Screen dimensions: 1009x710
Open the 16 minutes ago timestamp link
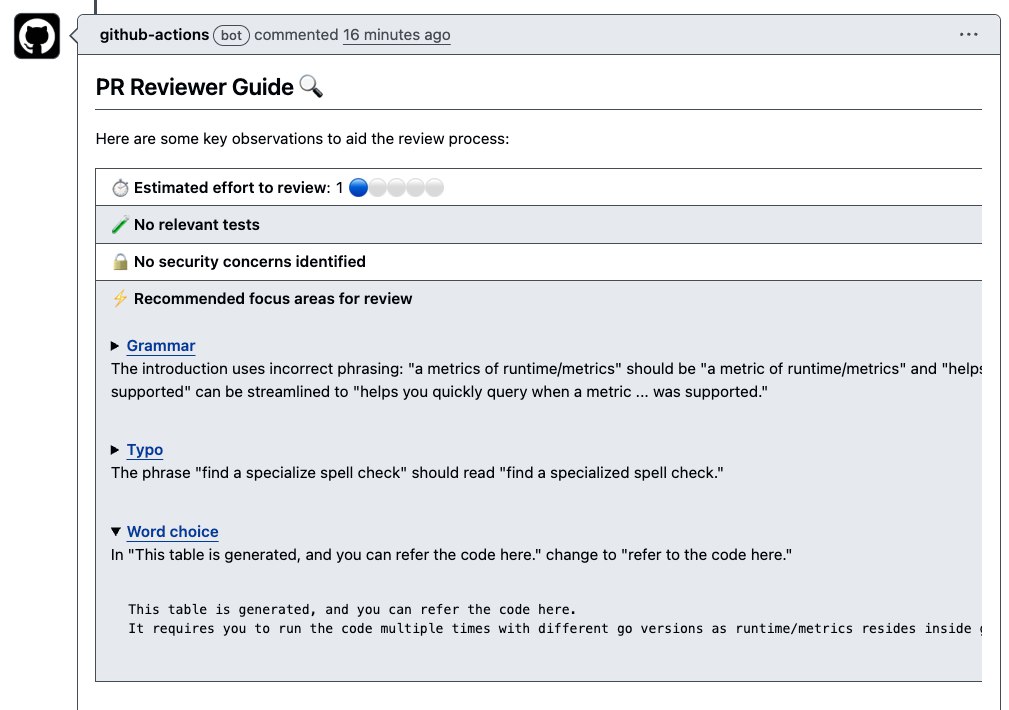pyautogui.click(x=397, y=34)
